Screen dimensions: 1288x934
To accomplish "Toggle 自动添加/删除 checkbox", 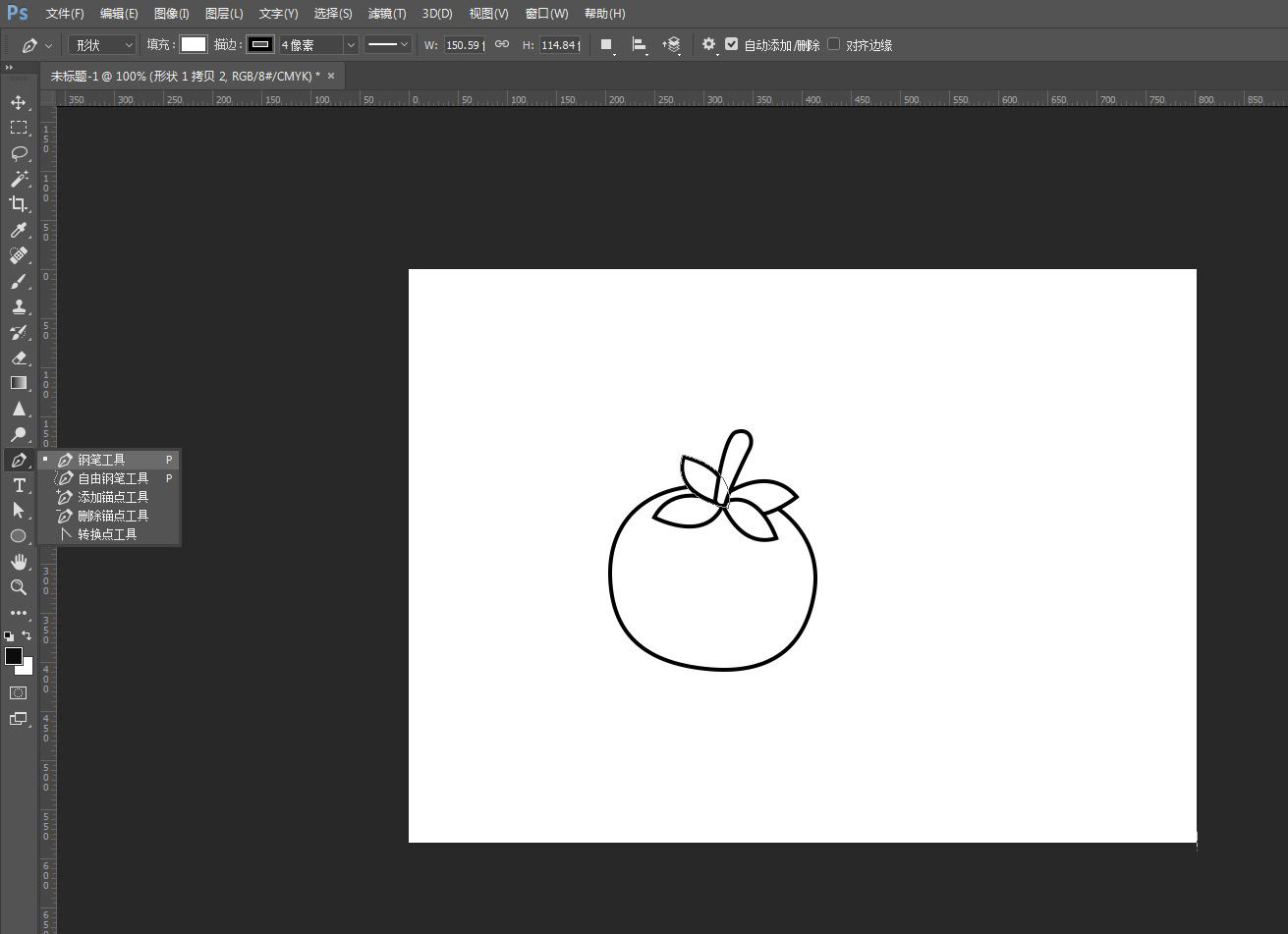I will (x=731, y=44).
